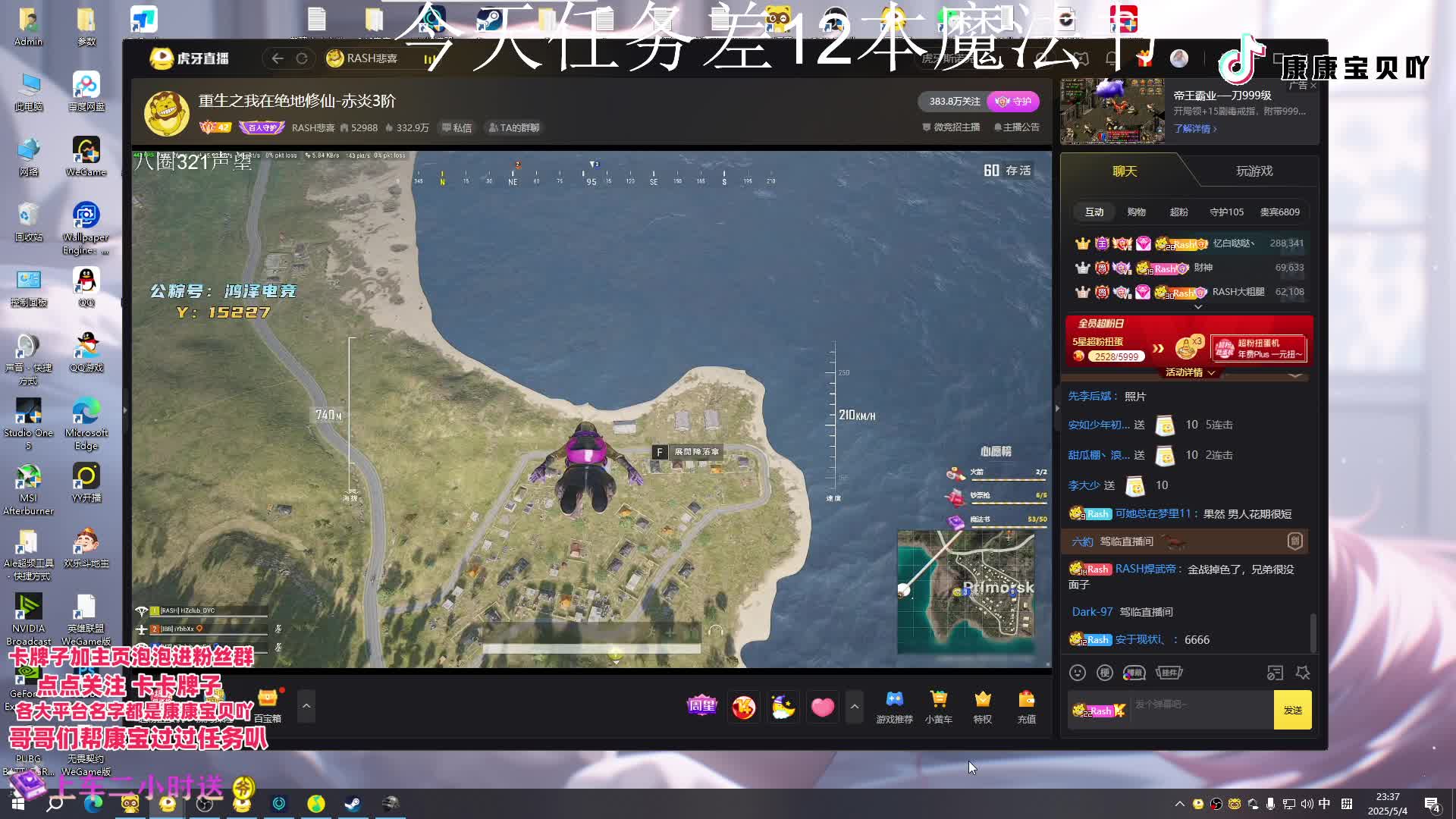The height and width of the screenshot is (819, 1456).
Task: Open the QQ desktop shortcut
Action: pos(86,287)
